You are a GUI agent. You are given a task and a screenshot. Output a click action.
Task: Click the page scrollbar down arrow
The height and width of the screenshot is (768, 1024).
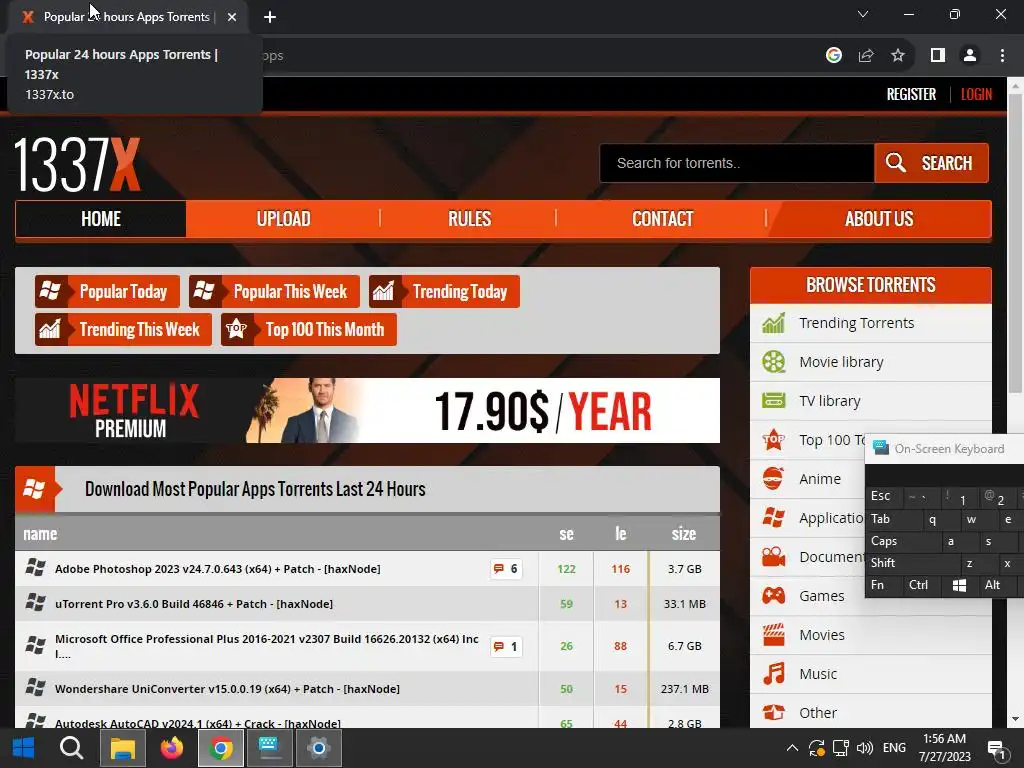click(1015, 719)
